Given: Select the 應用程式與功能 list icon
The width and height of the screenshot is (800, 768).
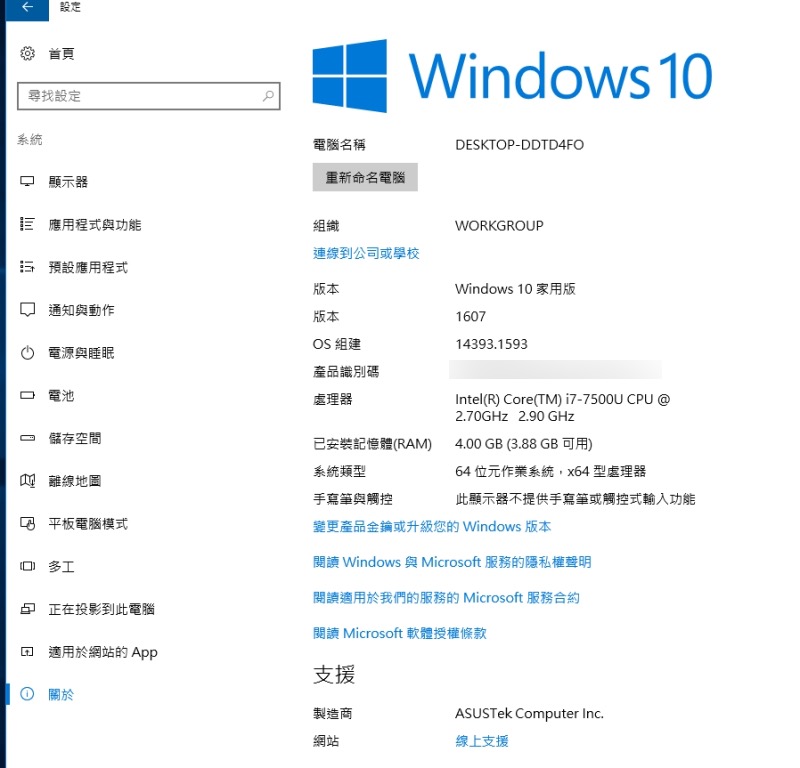Looking at the screenshot, I should [x=27, y=225].
